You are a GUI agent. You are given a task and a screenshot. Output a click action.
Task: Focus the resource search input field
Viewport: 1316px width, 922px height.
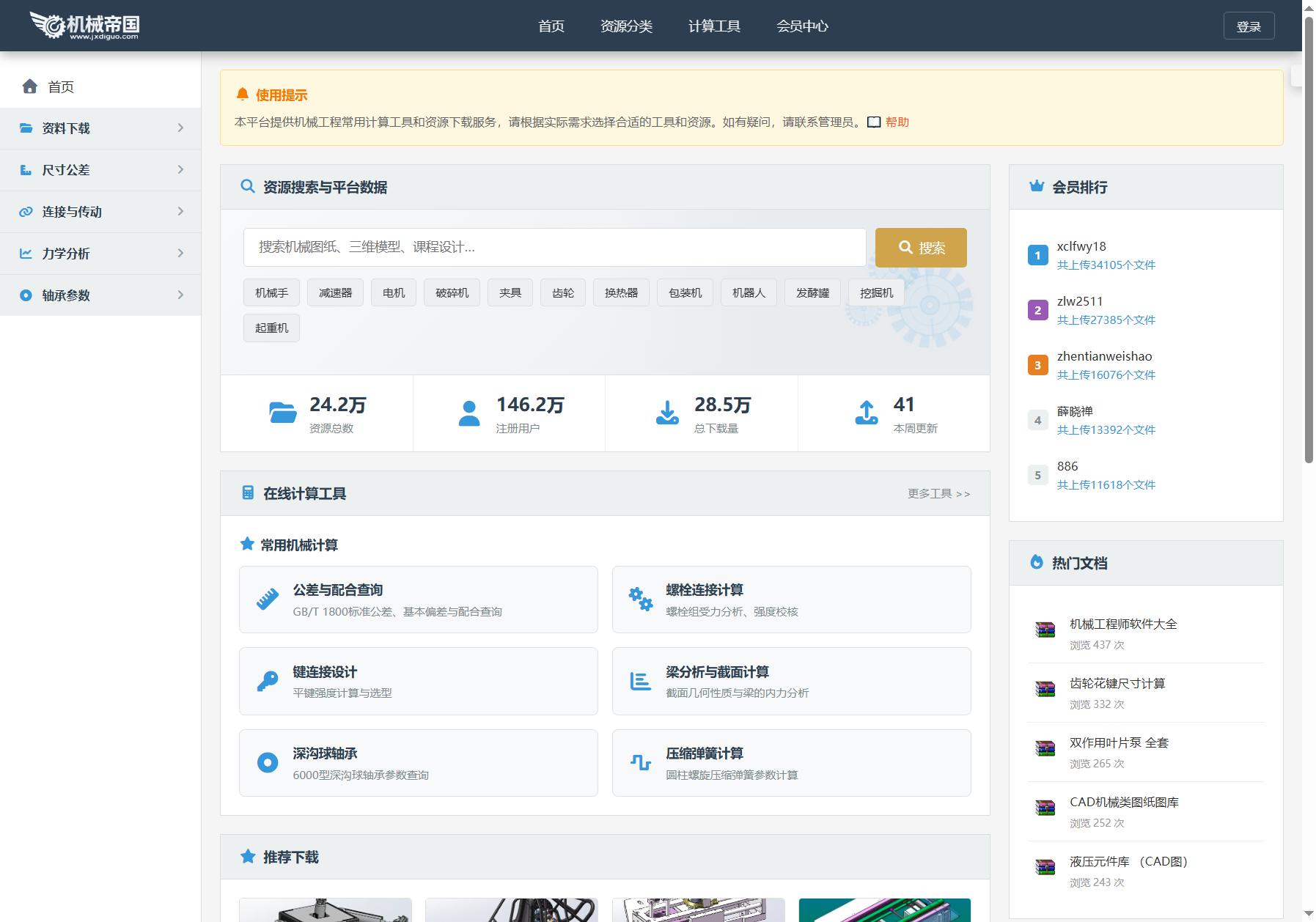click(555, 248)
